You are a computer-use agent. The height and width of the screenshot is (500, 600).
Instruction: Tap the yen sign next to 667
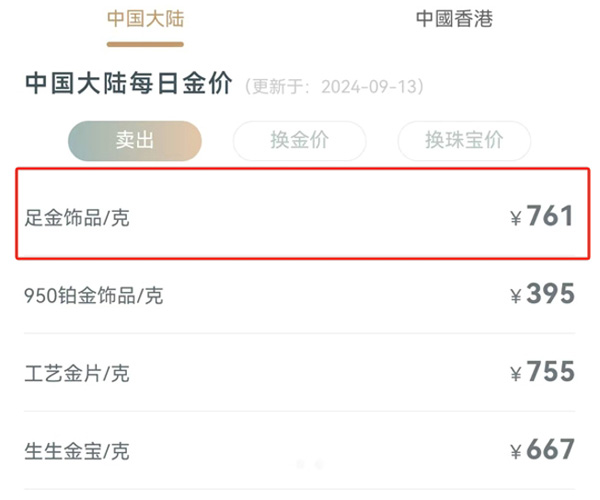(516, 451)
